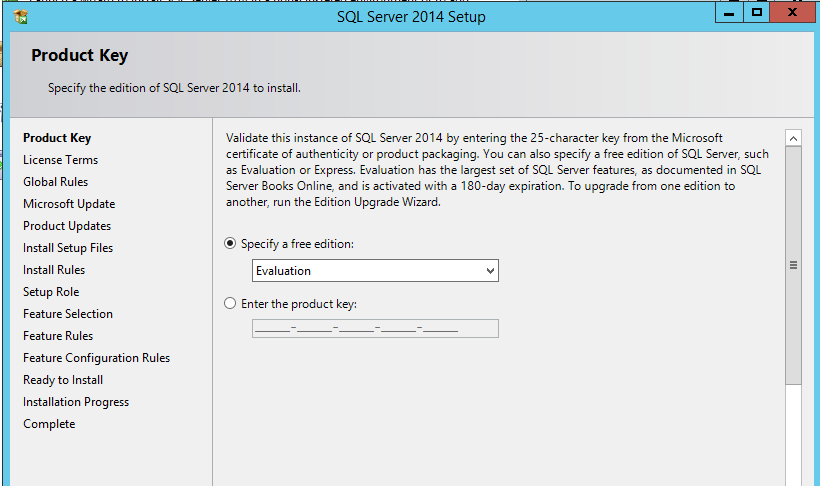
Task: Open the Evaluation edition dropdown
Action: click(375, 270)
